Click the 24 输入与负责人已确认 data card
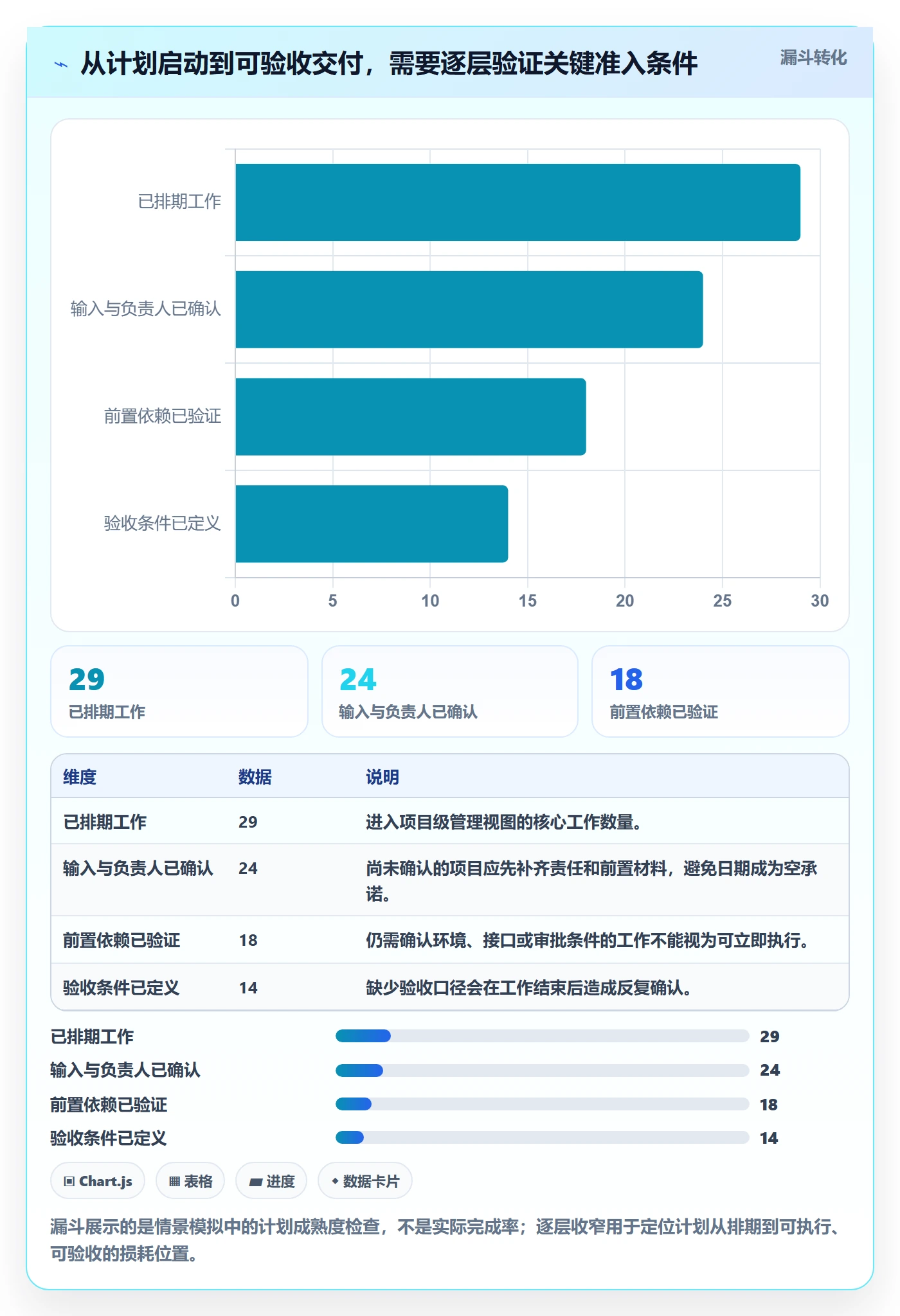 (x=450, y=691)
